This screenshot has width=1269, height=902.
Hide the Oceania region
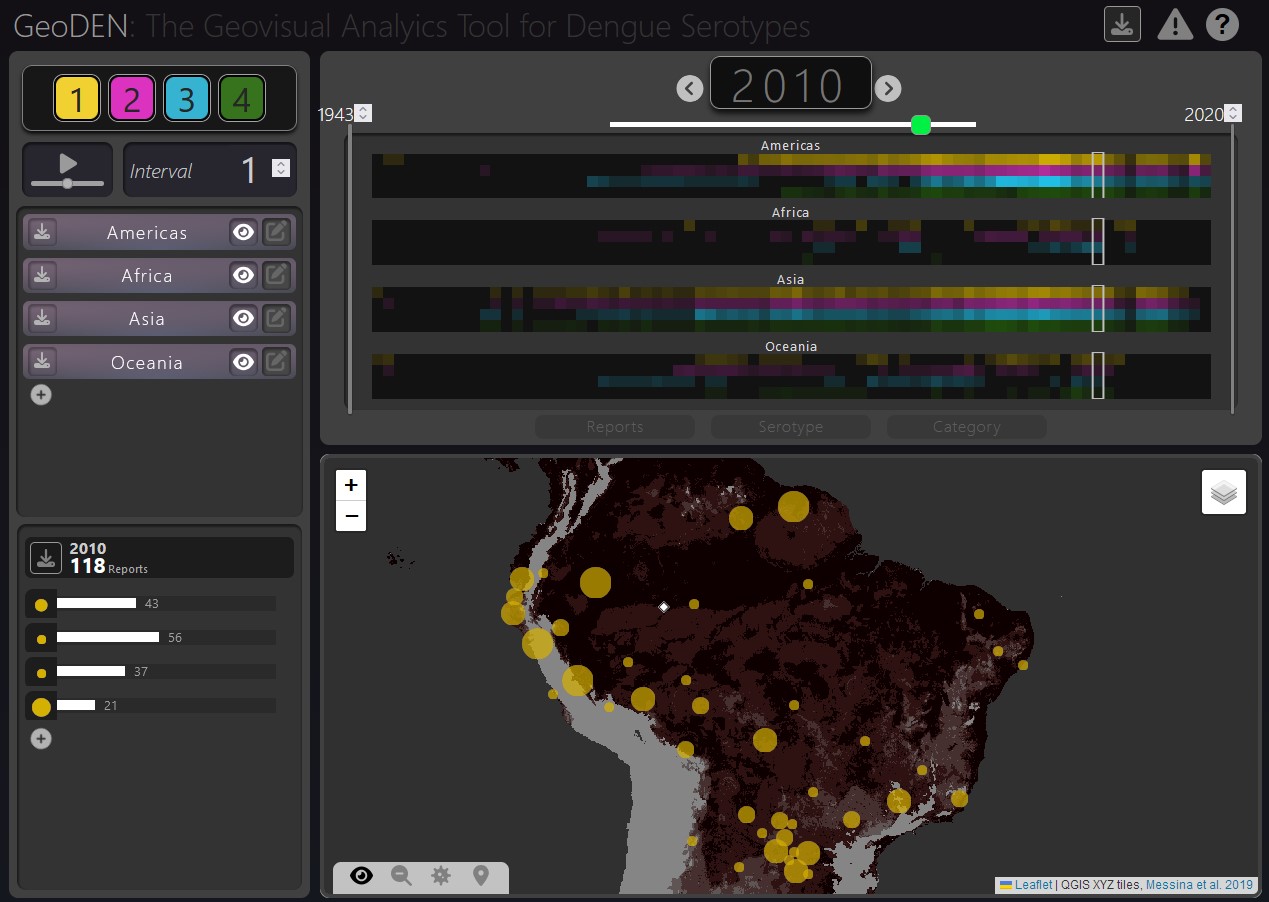click(x=243, y=361)
